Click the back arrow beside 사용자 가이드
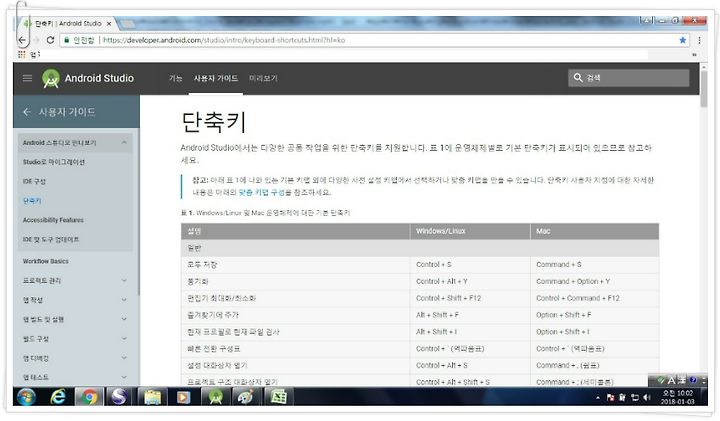 [x=27, y=112]
